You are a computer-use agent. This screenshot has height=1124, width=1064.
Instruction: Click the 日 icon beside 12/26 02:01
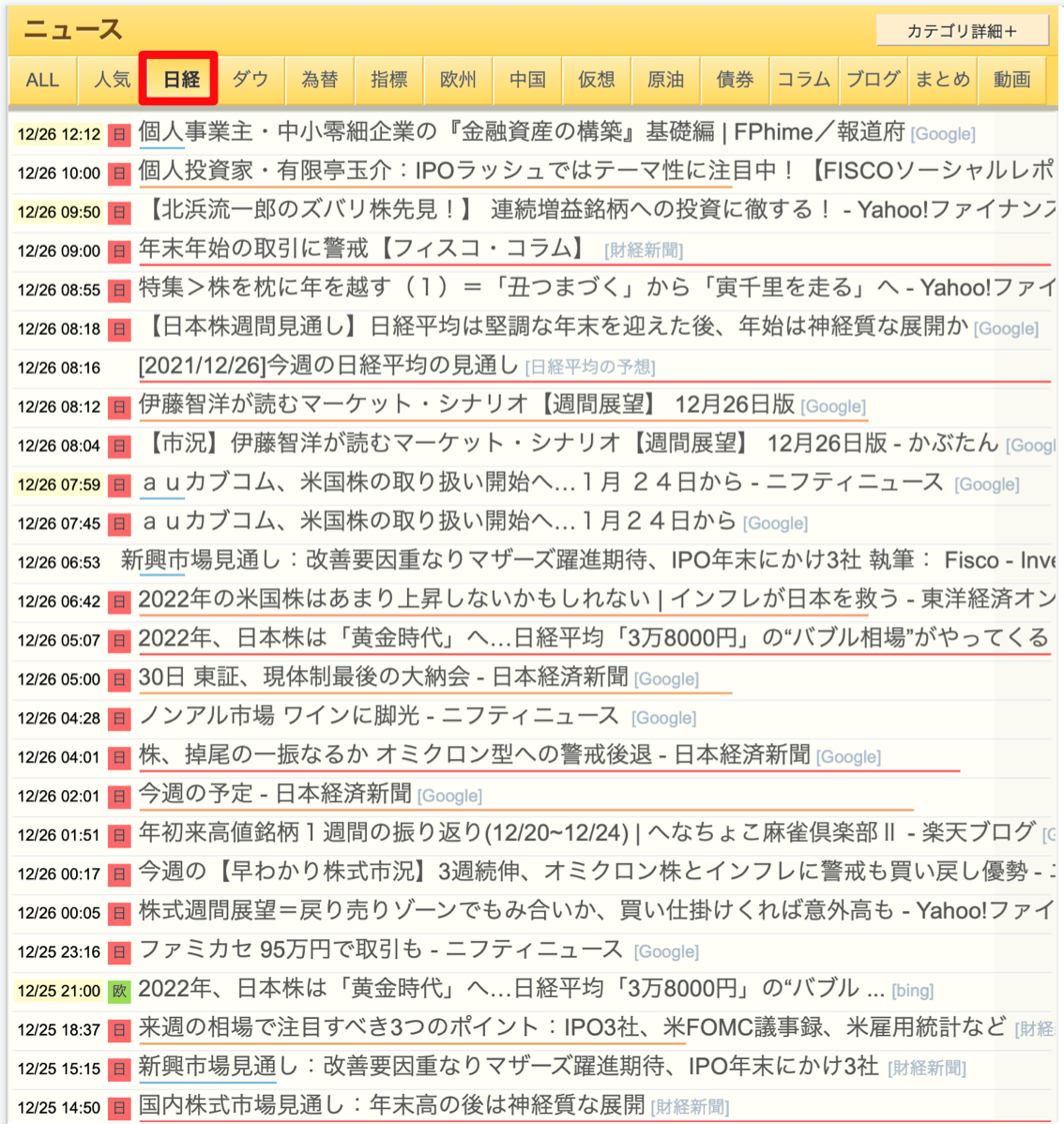click(x=119, y=797)
